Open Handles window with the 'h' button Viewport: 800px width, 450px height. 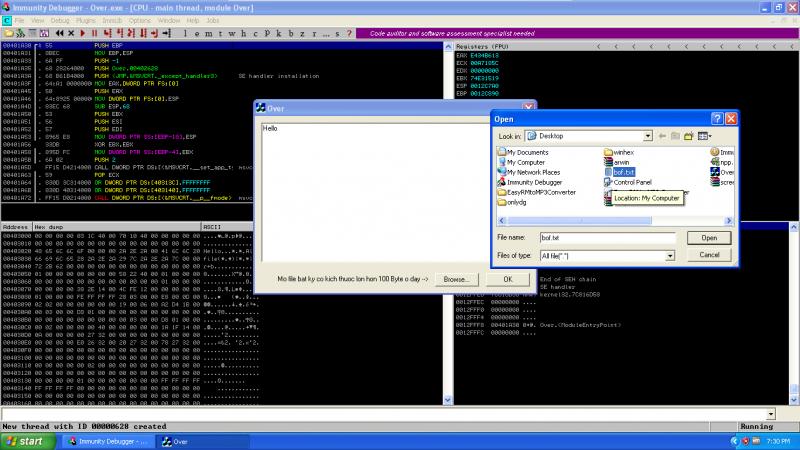tap(243, 34)
